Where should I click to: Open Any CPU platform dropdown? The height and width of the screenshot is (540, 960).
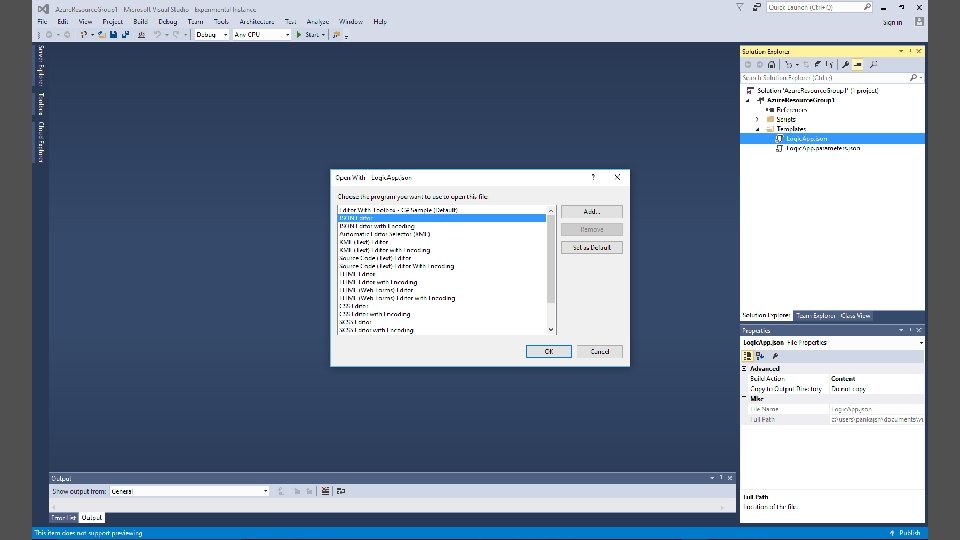point(287,35)
